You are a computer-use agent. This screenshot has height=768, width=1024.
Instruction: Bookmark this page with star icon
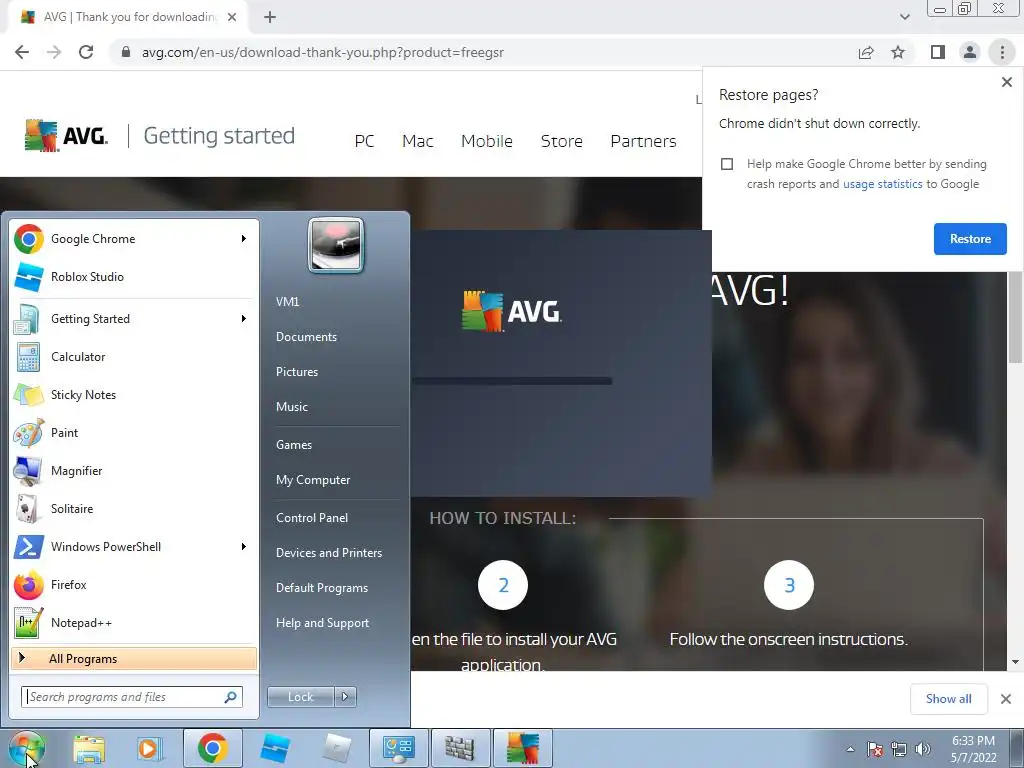point(898,52)
